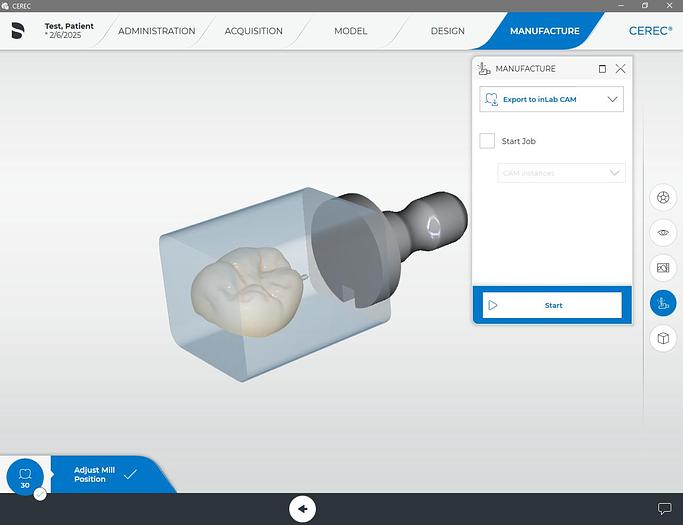Toggle the Manufacture side tool button
The image size is (683, 525).
663,303
